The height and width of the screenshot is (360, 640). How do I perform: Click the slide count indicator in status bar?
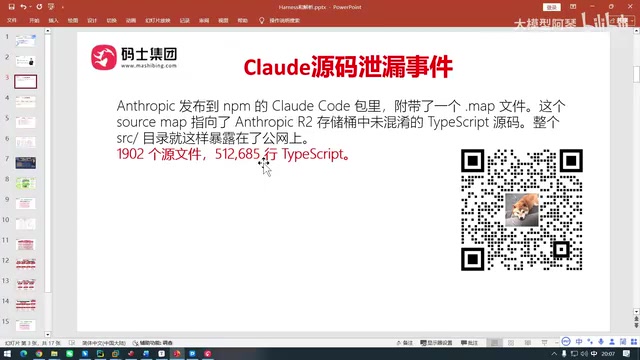(x=33, y=343)
